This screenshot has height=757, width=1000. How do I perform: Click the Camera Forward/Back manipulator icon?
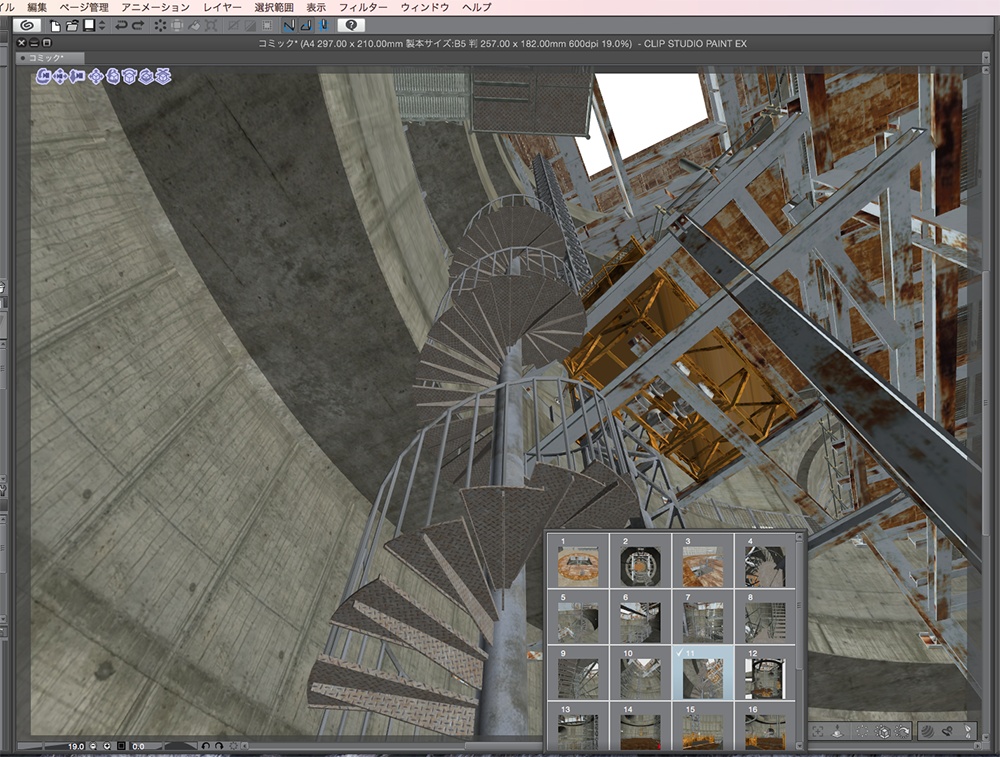(x=77, y=76)
